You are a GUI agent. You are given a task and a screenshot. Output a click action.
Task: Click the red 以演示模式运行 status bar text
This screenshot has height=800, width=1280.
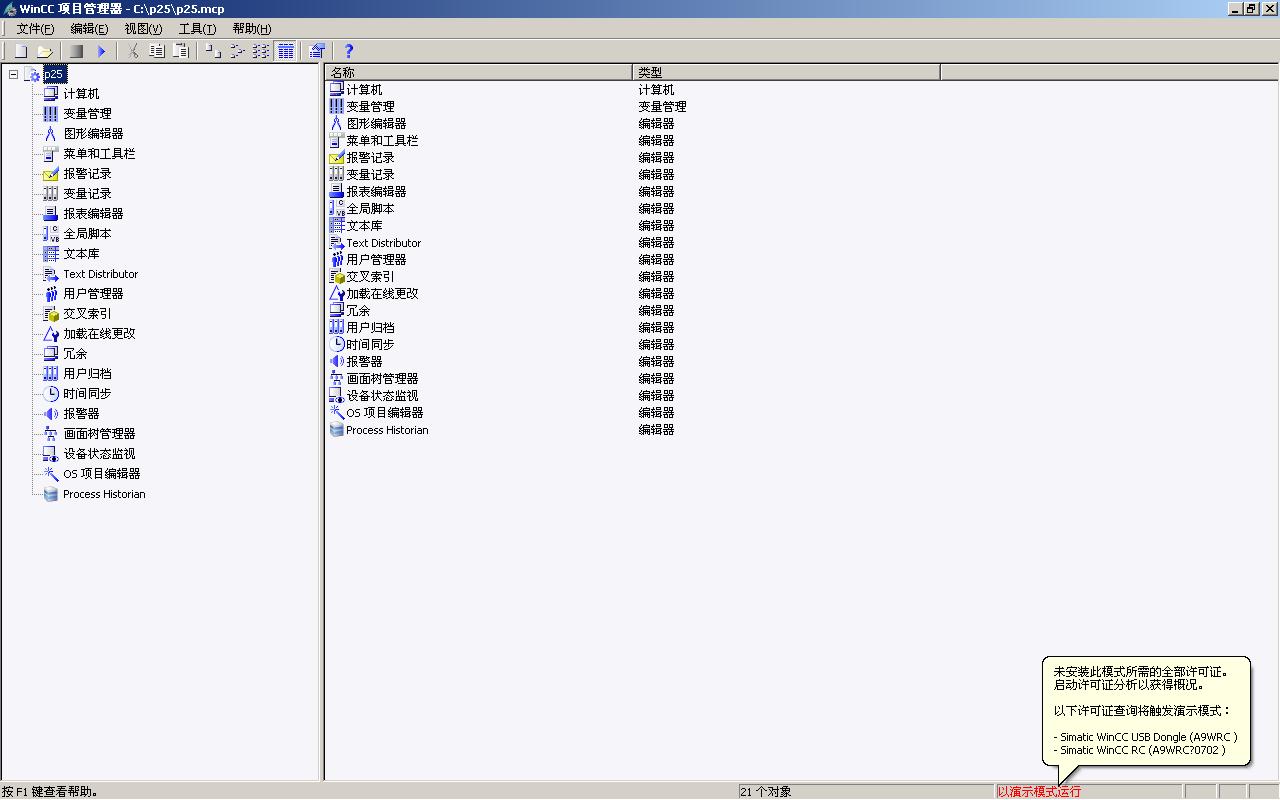pyautogui.click(x=1039, y=792)
